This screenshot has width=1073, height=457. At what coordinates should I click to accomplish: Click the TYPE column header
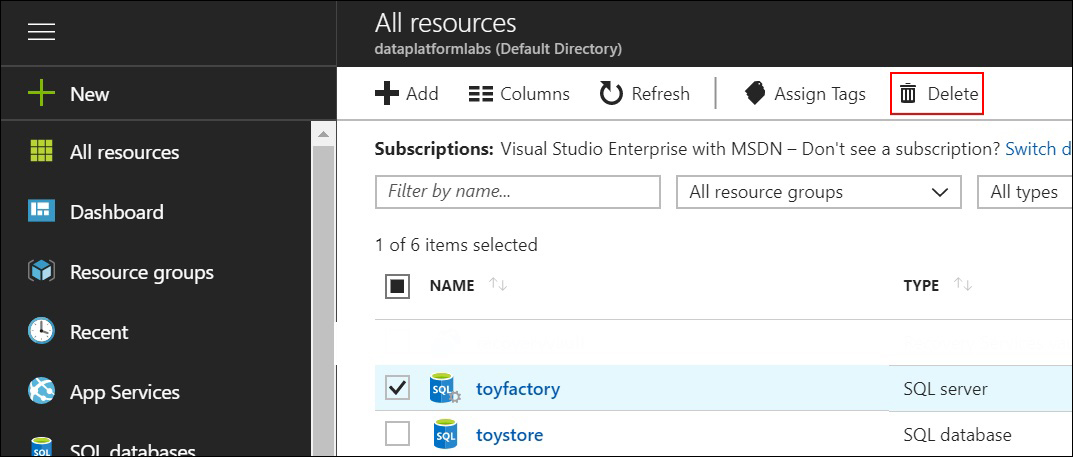pyautogui.click(x=921, y=285)
